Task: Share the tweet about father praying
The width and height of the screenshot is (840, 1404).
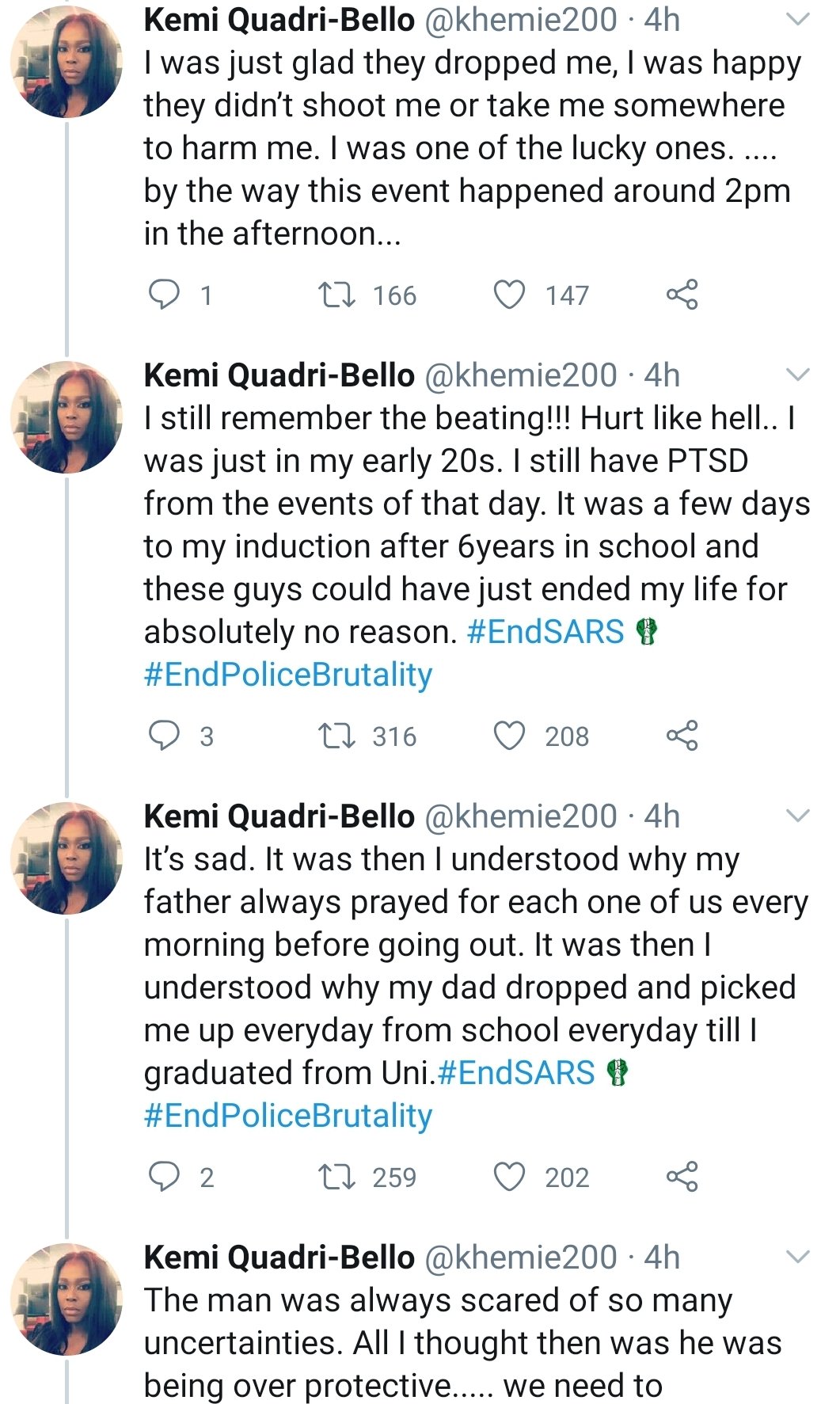Action: point(682,1177)
